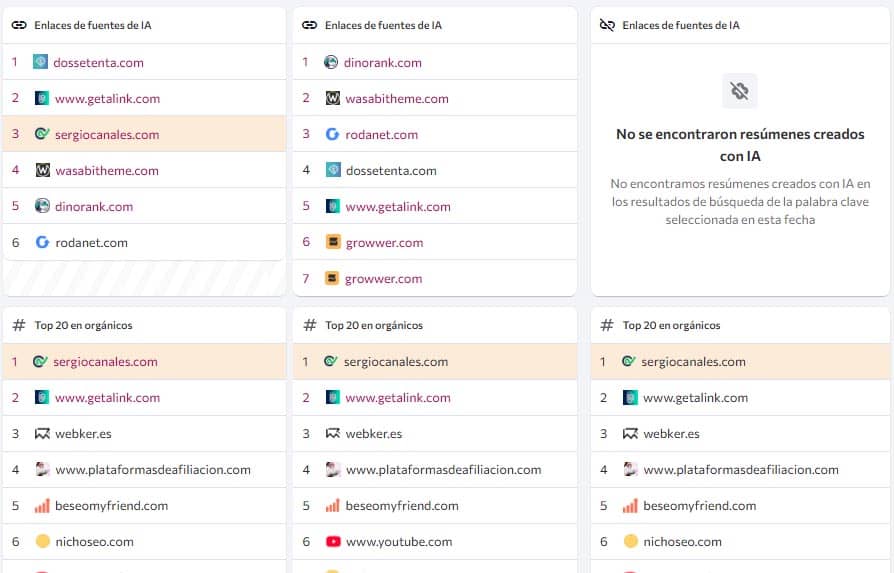Open wasabitheme.com in first AI sources list
Viewport: 894px width, 573px height.
pyautogui.click(x=107, y=170)
